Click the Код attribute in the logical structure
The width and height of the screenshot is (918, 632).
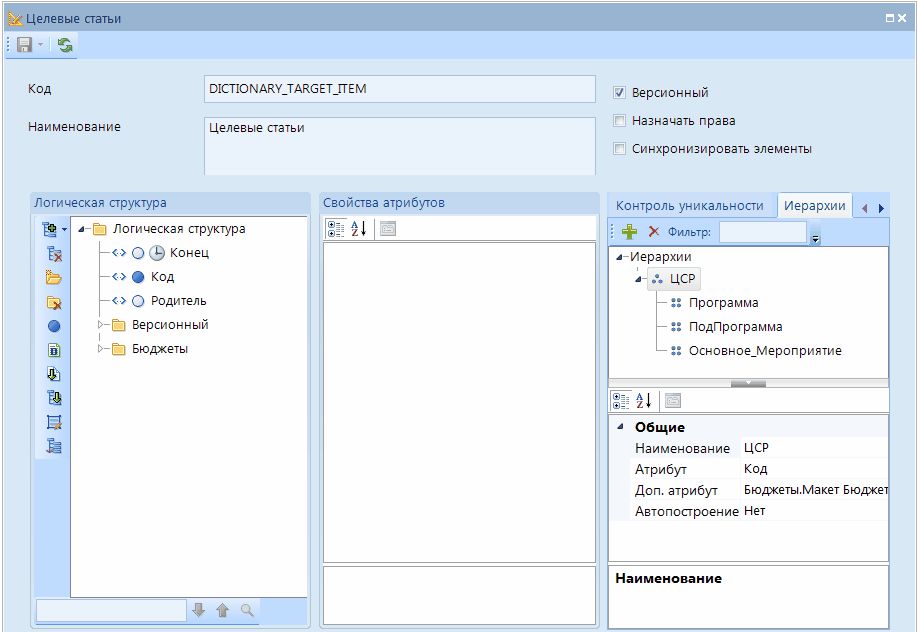tap(162, 277)
